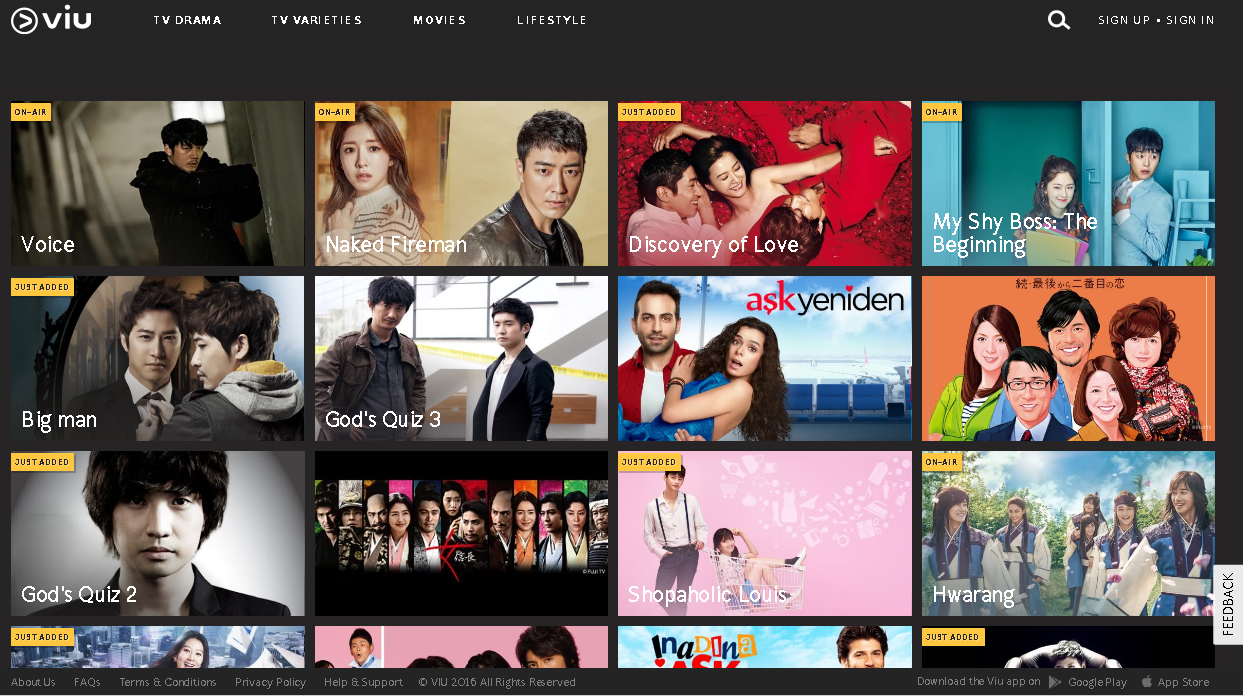Click the 'Discovery of Love' title text

[713, 245]
